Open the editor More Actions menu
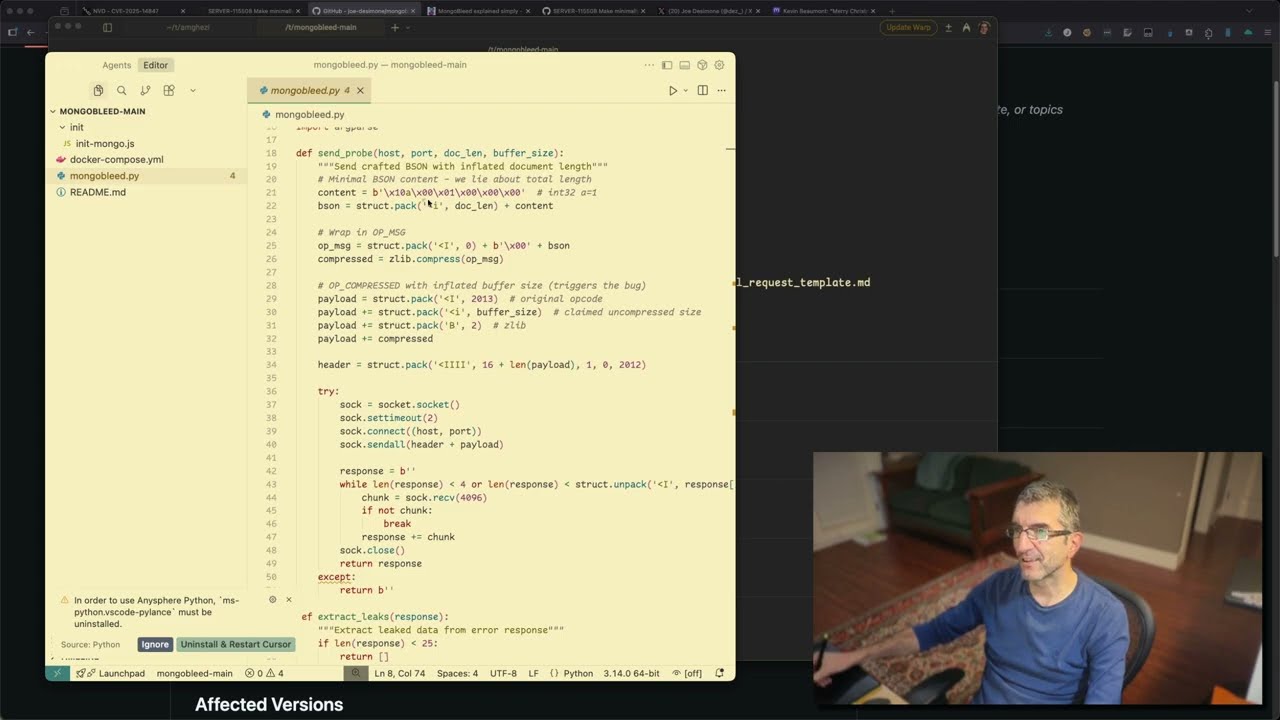This screenshot has width=1280, height=720. pyautogui.click(x=721, y=90)
